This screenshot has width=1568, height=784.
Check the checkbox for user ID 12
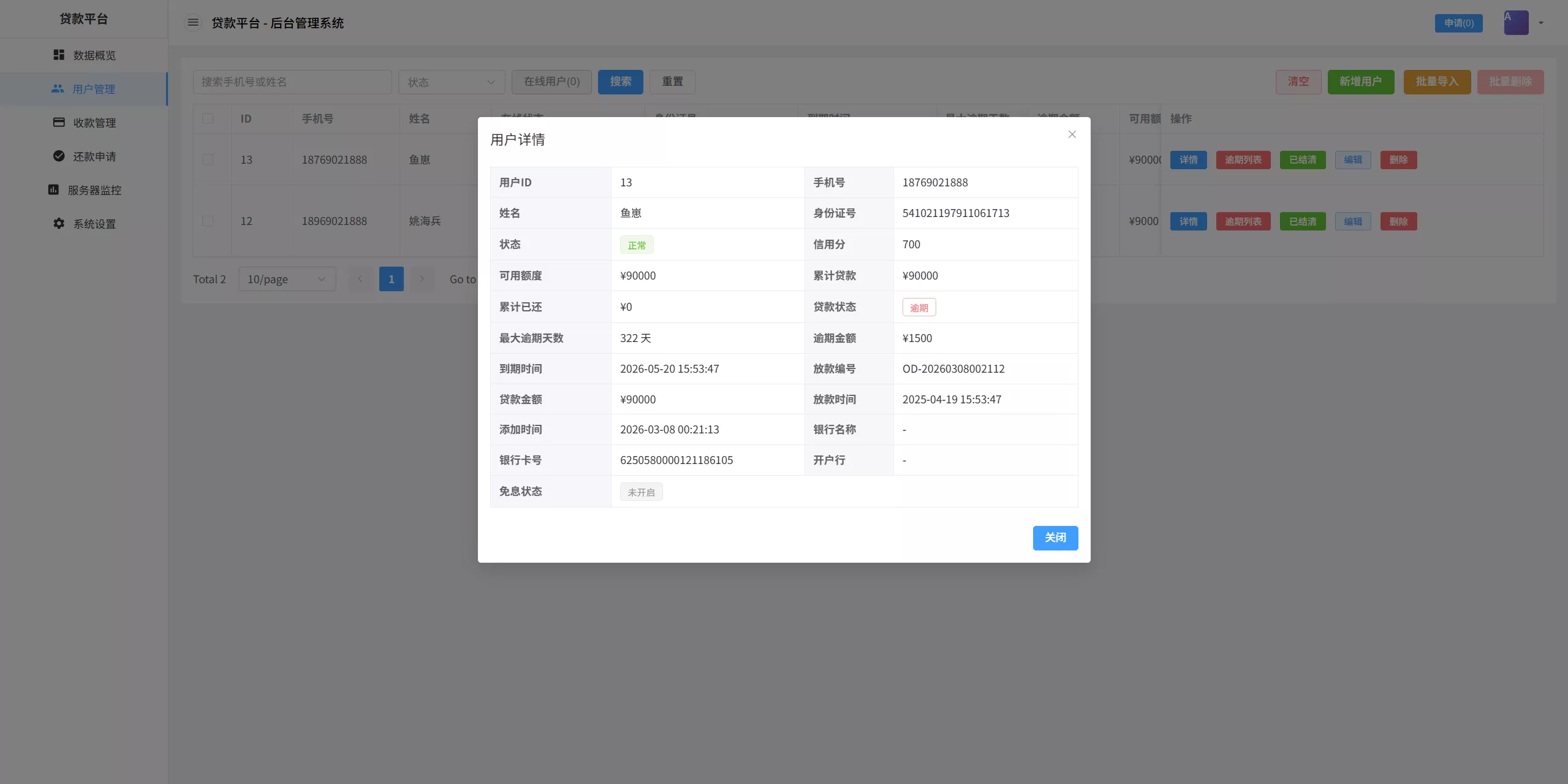(x=208, y=221)
